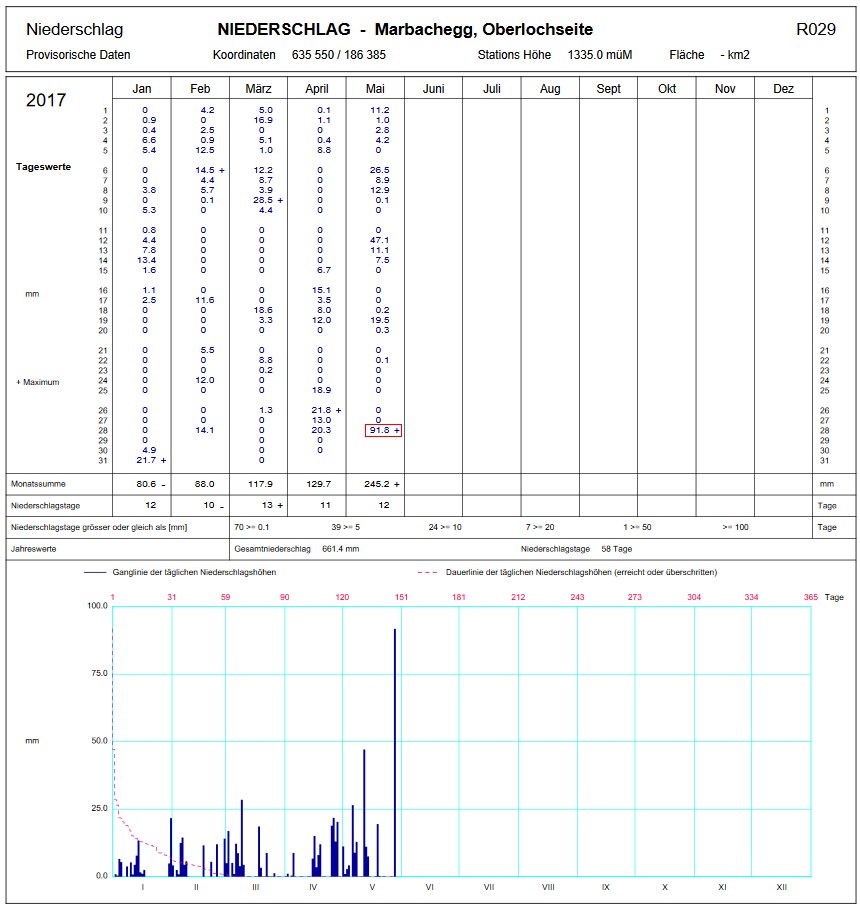Select the Mai column header
Viewport: 860px width, 907px height.
[x=375, y=89]
